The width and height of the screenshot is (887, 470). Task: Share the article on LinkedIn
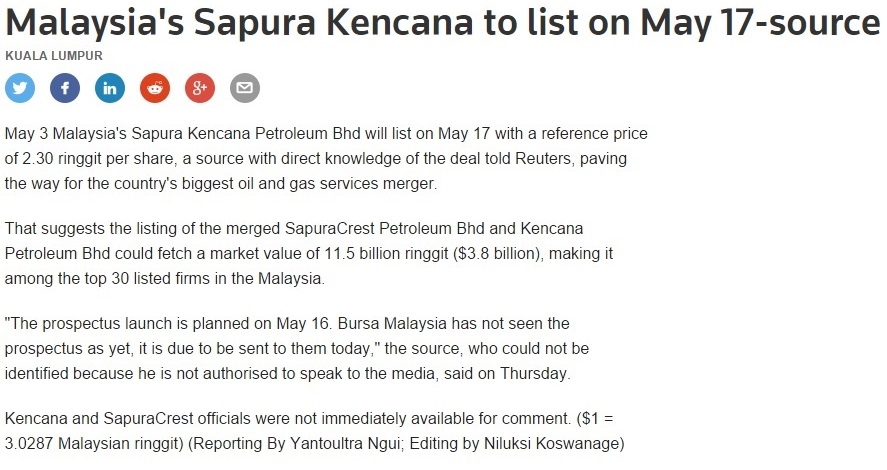[x=110, y=88]
